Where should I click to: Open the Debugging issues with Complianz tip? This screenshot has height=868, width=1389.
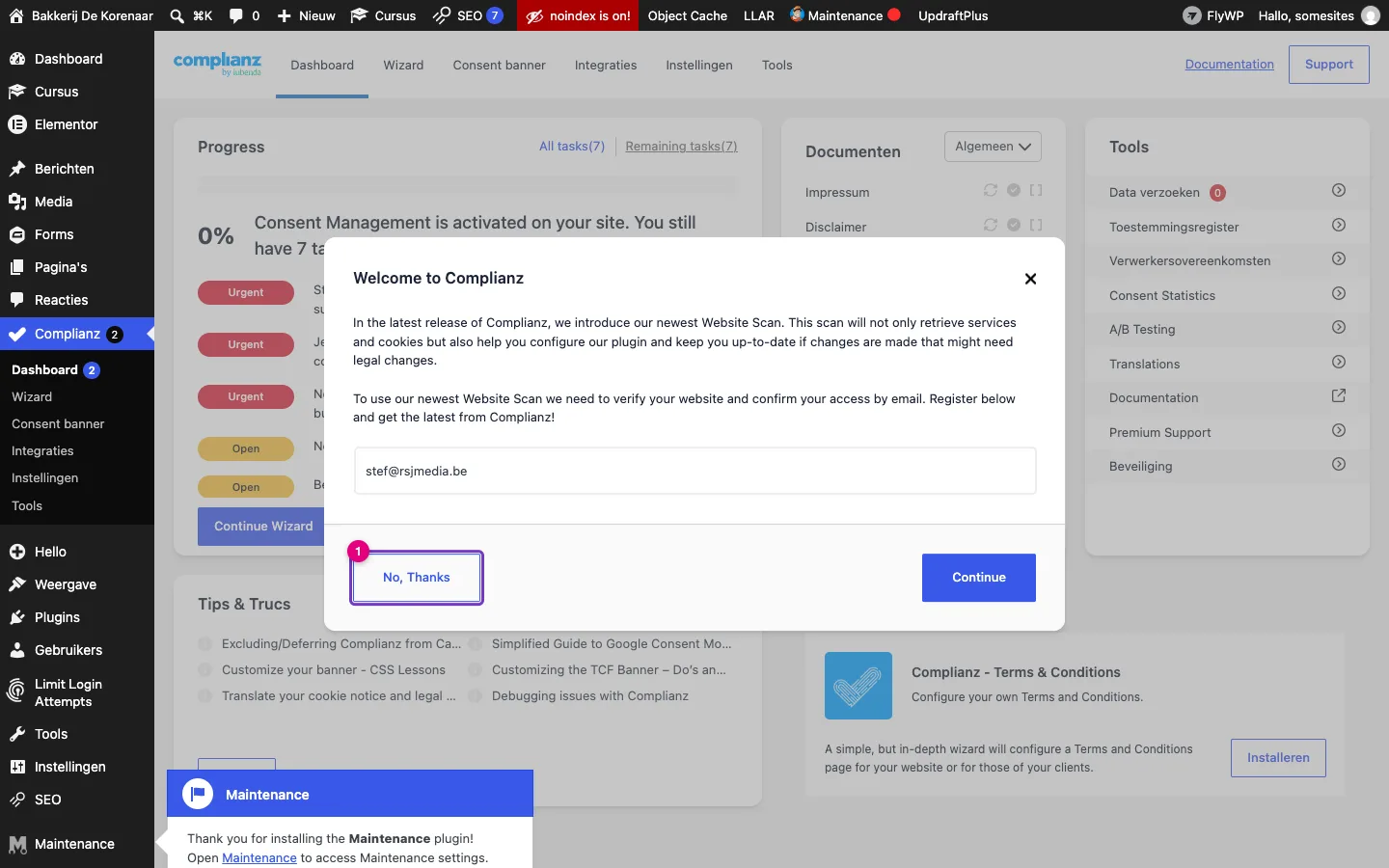tap(590, 696)
